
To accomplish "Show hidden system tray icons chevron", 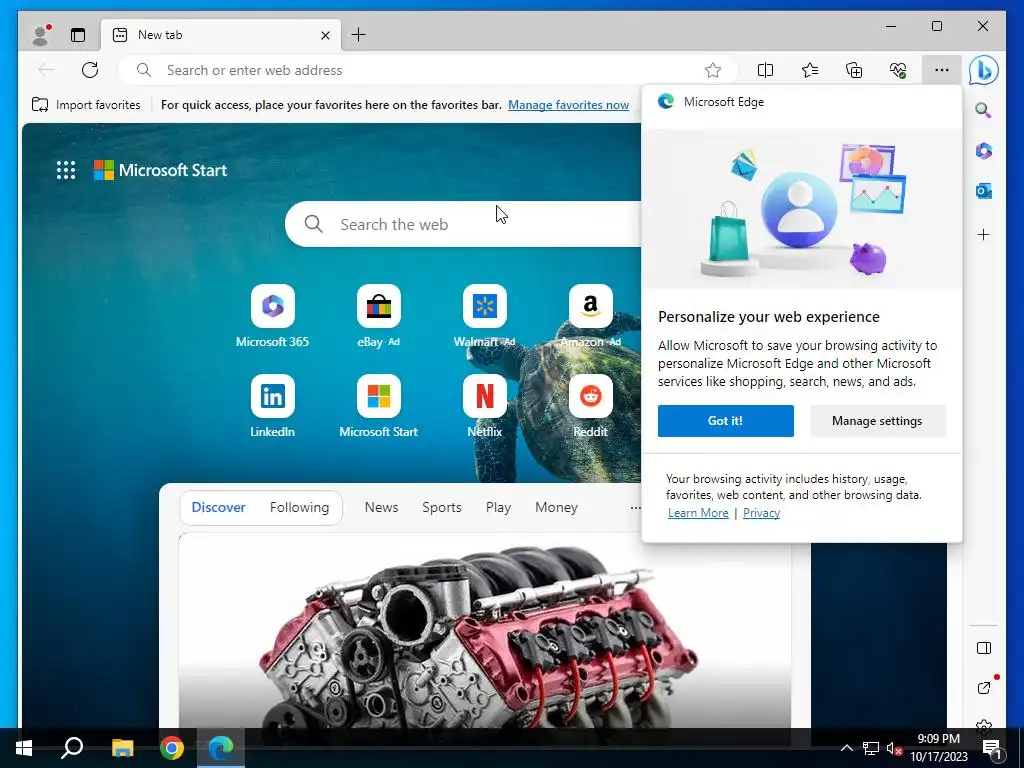I will pos(846,748).
